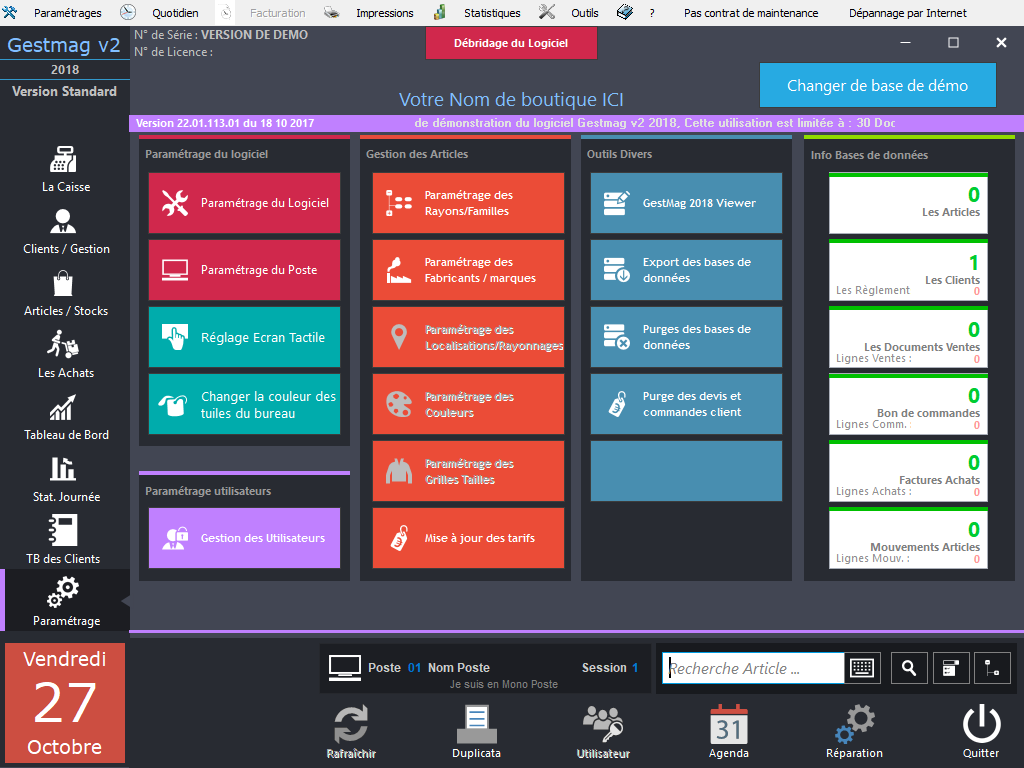This screenshot has width=1024, height=768.
Task: Open Changer la couleur des tuiles
Action: click(244, 404)
